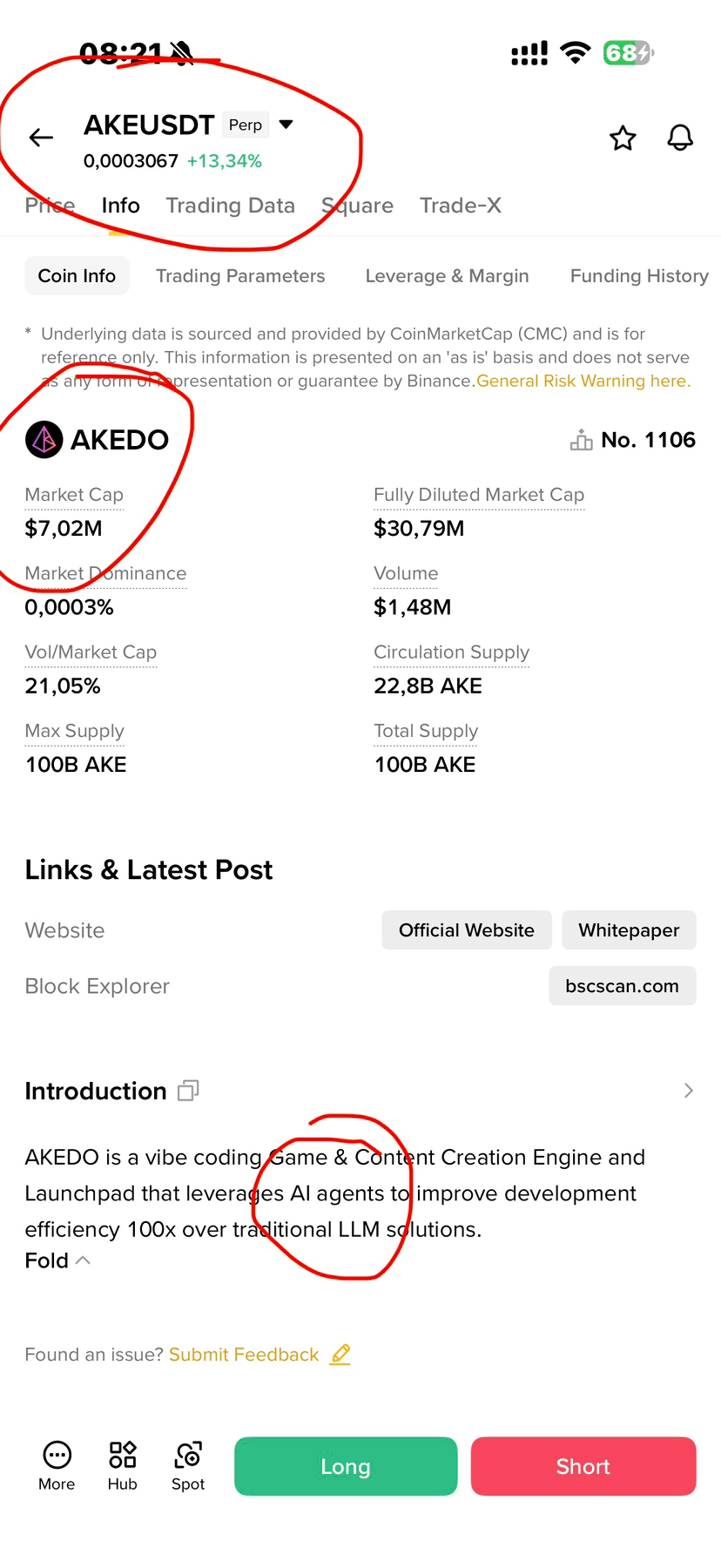The height and width of the screenshot is (1568, 721).
Task: Open Introduction details chevron
Action: [689, 1091]
